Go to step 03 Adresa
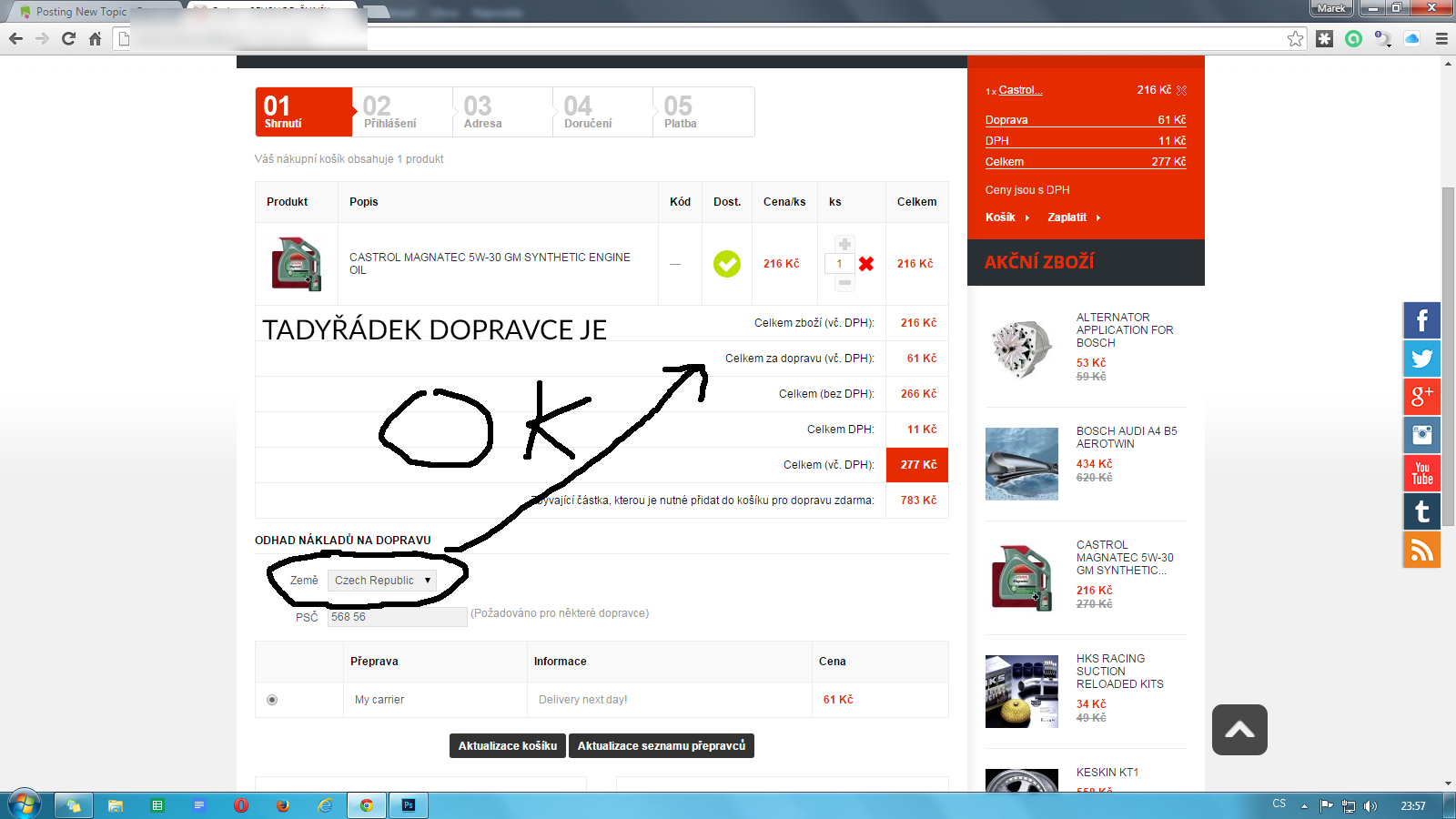 pyautogui.click(x=503, y=112)
